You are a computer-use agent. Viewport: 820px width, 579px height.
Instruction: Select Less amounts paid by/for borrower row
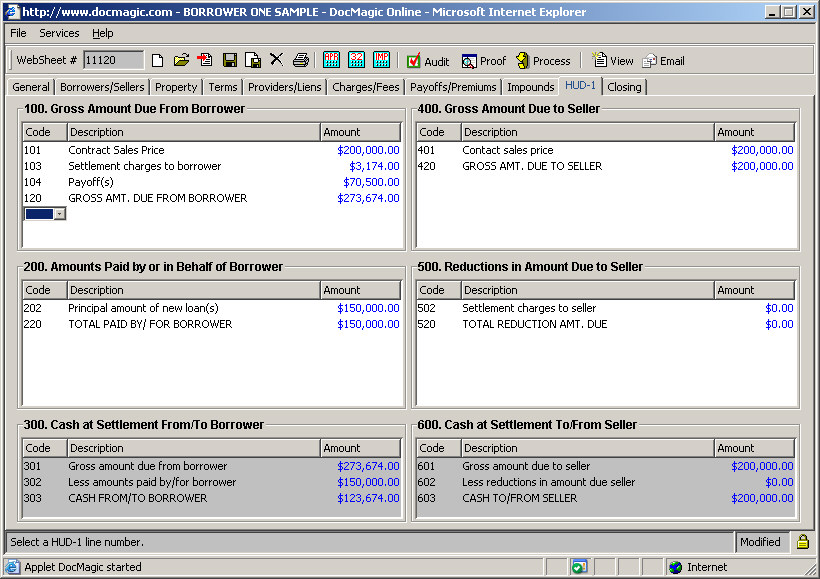(x=211, y=482)
